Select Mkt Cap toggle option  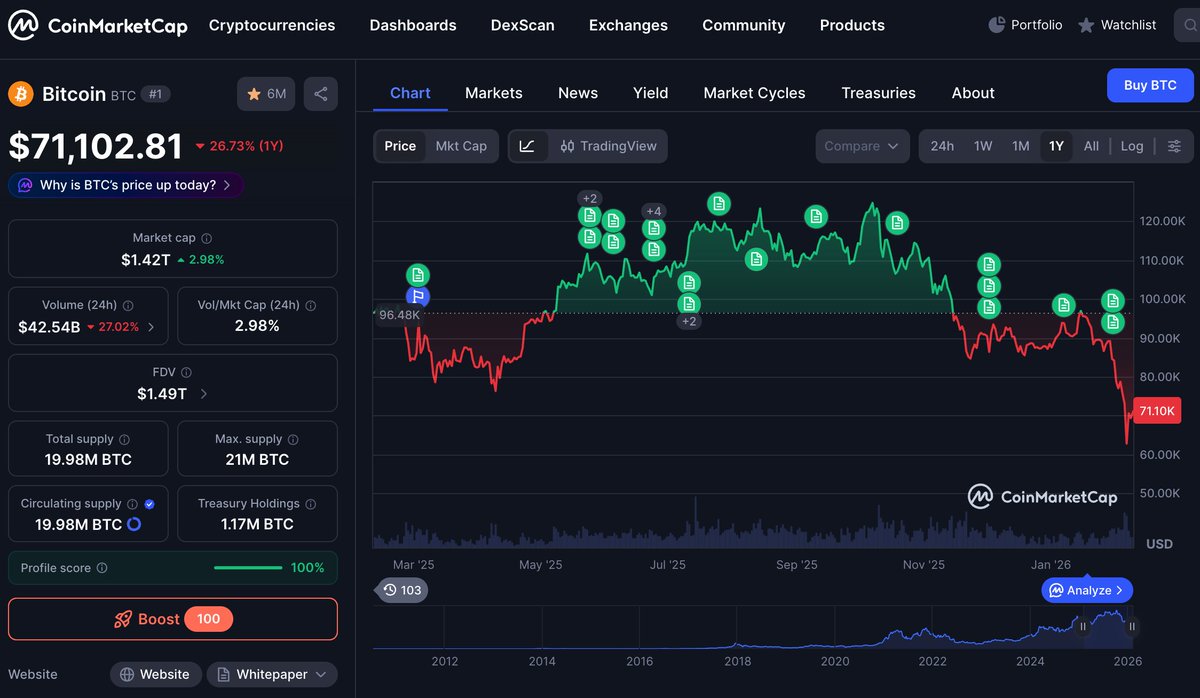click(461, 146)
